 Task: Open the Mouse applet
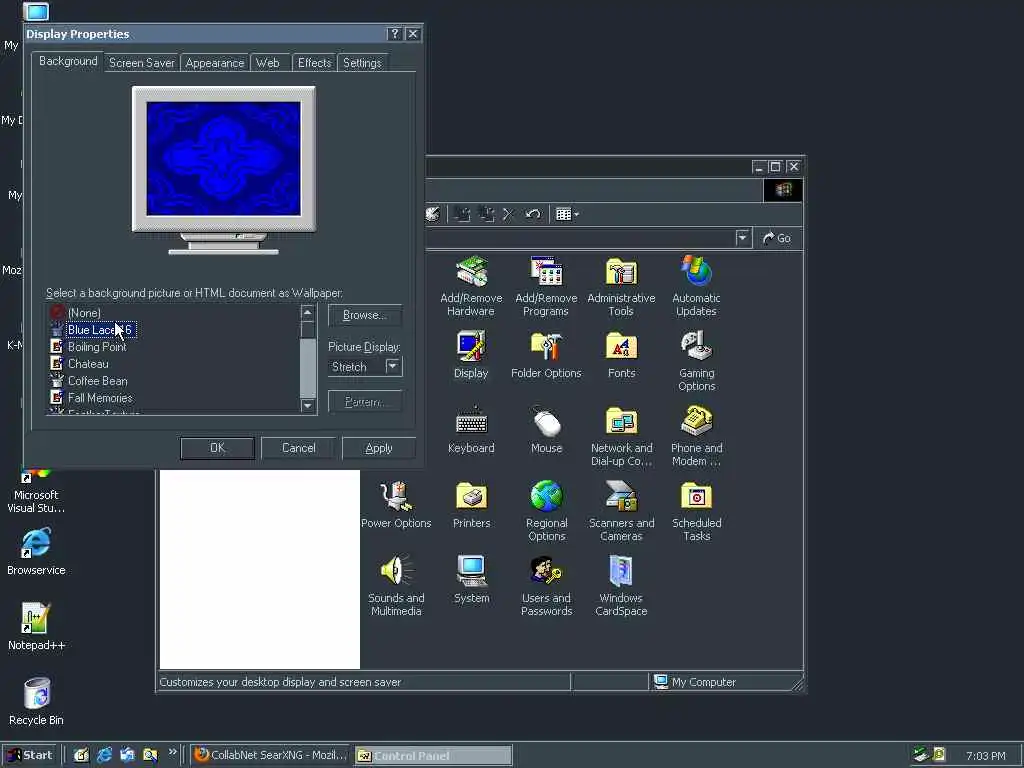(x=546, y=430)
